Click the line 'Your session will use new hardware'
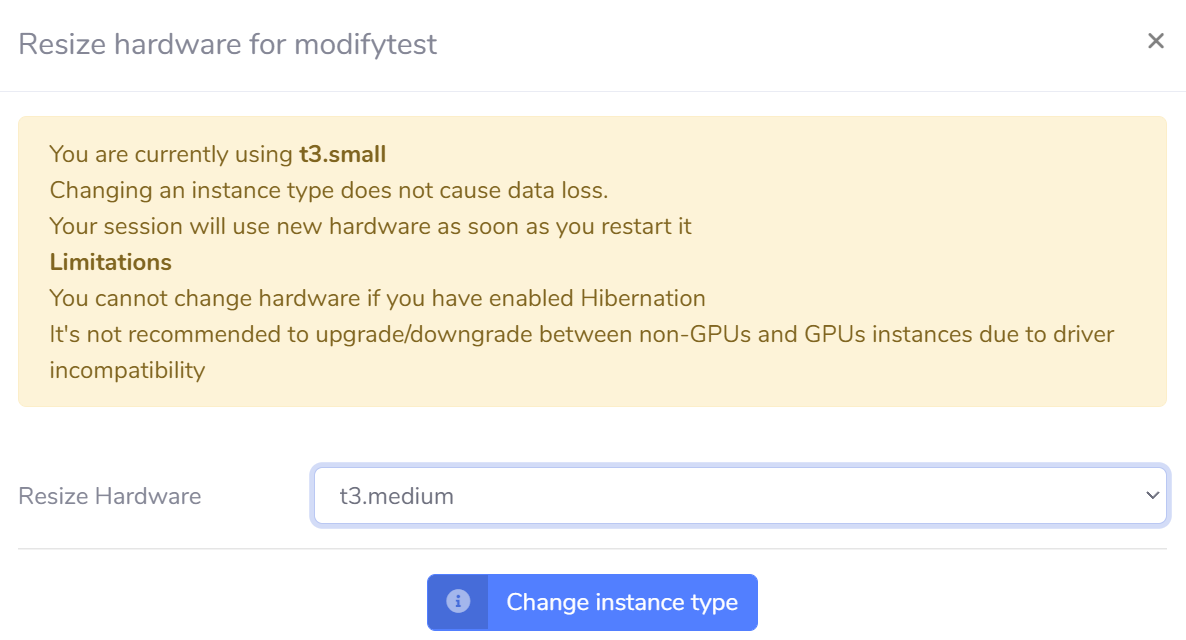 tap(370, 226)
